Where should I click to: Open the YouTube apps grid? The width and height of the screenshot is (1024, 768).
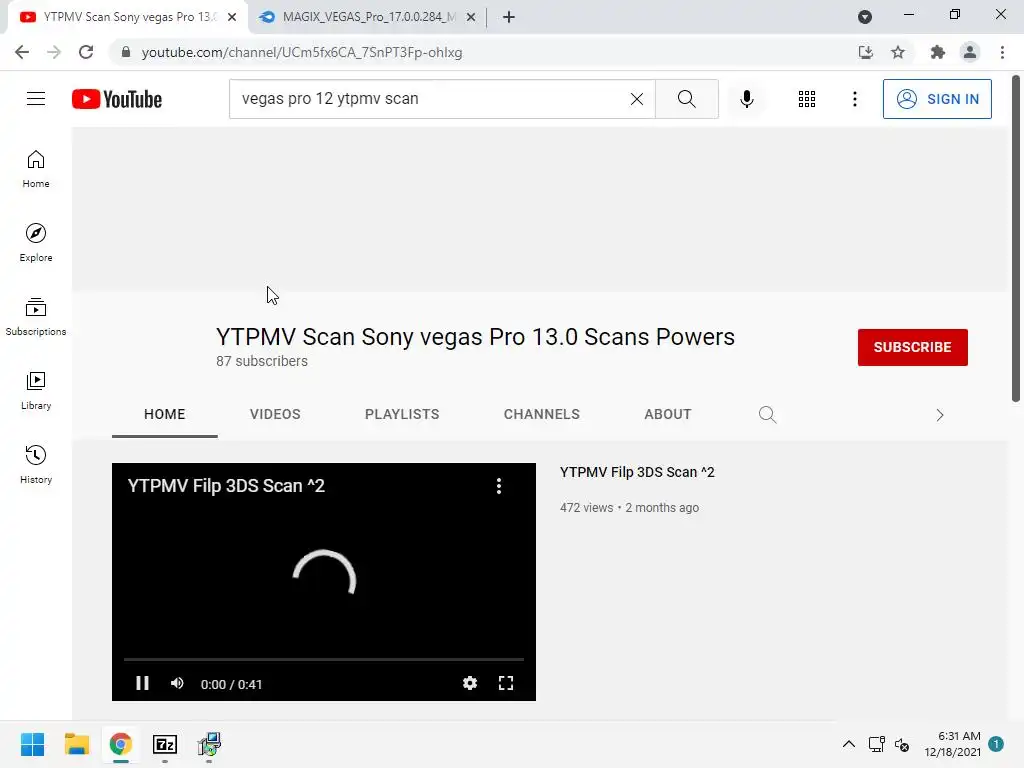pyautogui.click(x=807, y=99)
